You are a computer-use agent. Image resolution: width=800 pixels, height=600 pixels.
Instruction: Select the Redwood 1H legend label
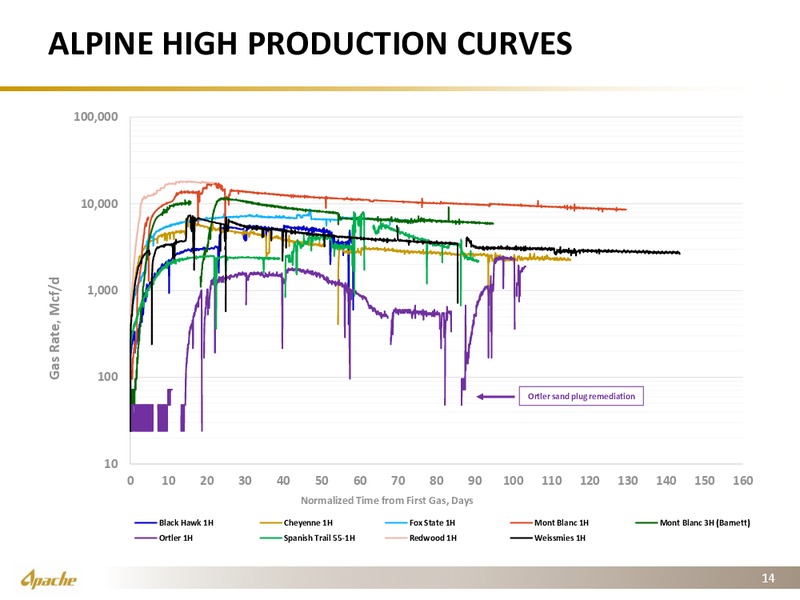coord(433,538)
